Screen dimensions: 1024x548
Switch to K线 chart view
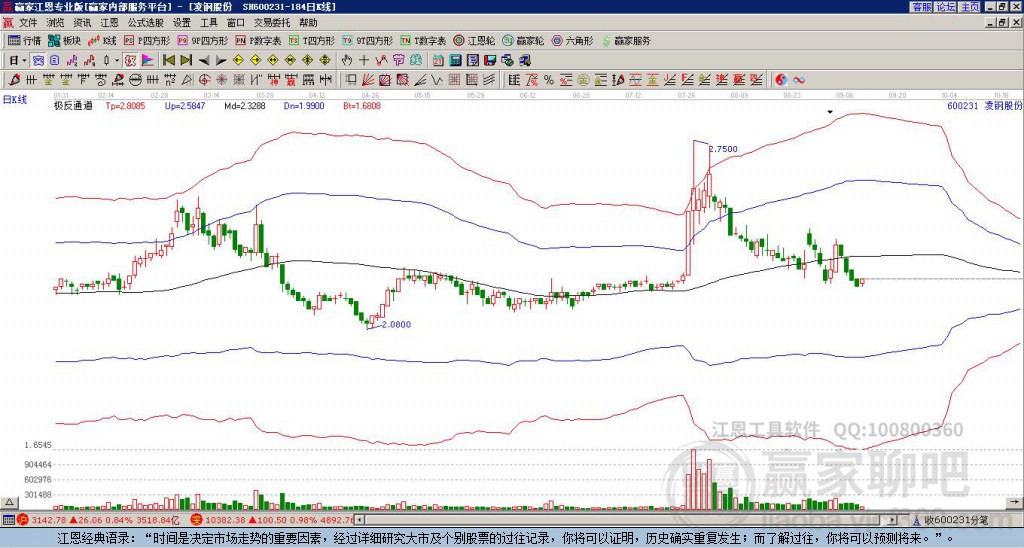[102, 40]
